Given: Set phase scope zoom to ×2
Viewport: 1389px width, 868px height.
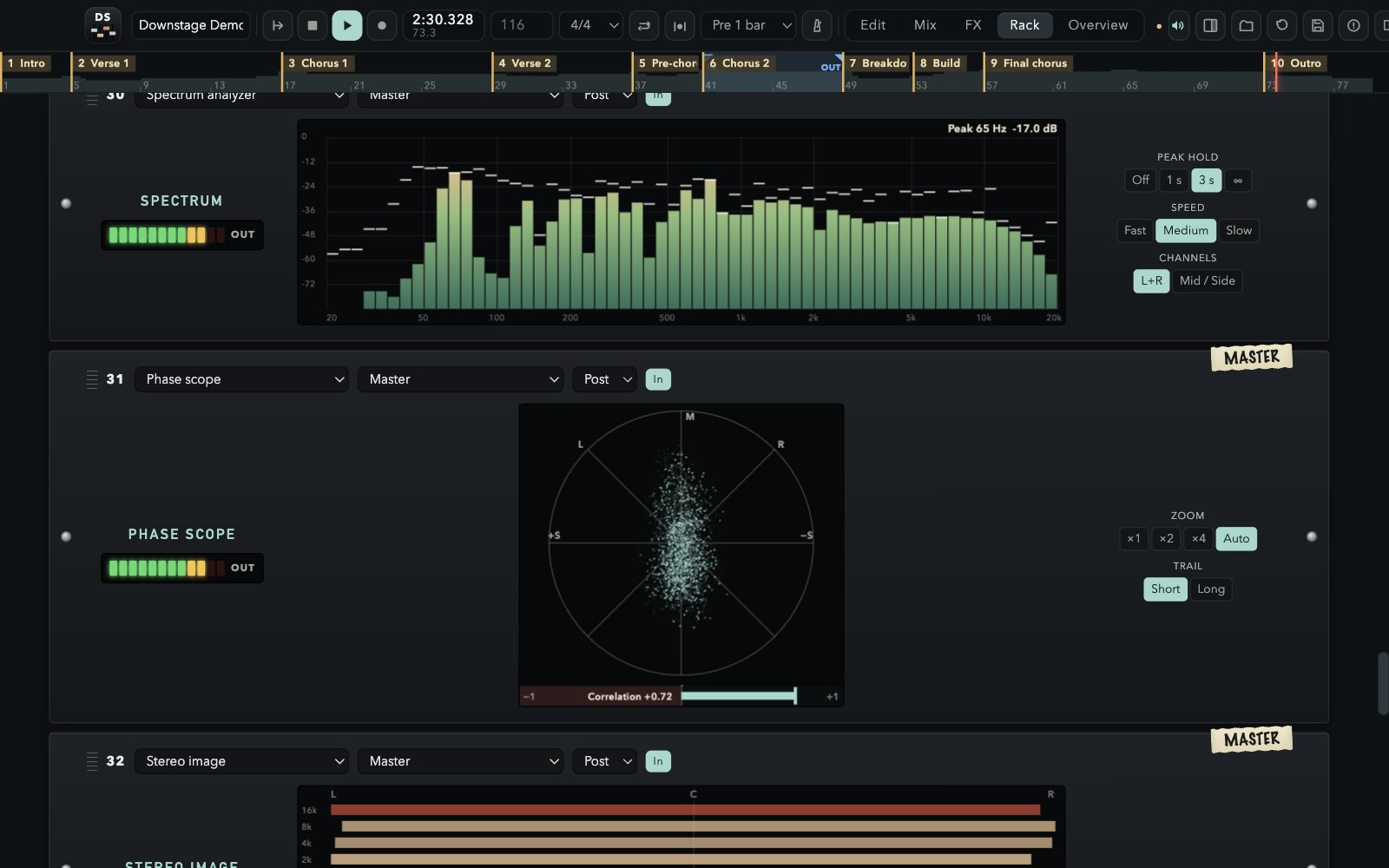Looking at the screenshot, I should pyautogui.click(x=1166, y=539).
